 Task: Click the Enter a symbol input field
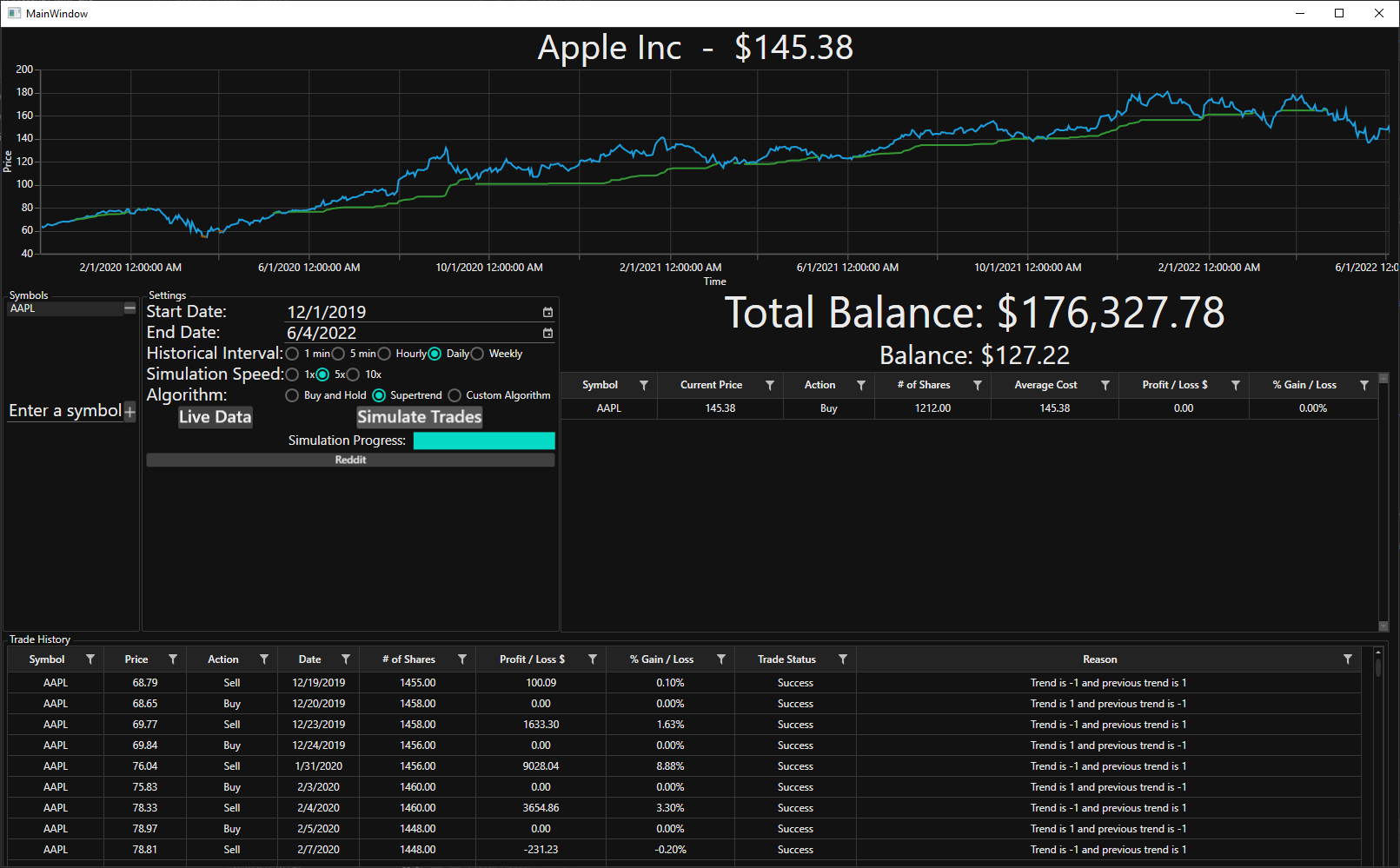tap(65, 410)
